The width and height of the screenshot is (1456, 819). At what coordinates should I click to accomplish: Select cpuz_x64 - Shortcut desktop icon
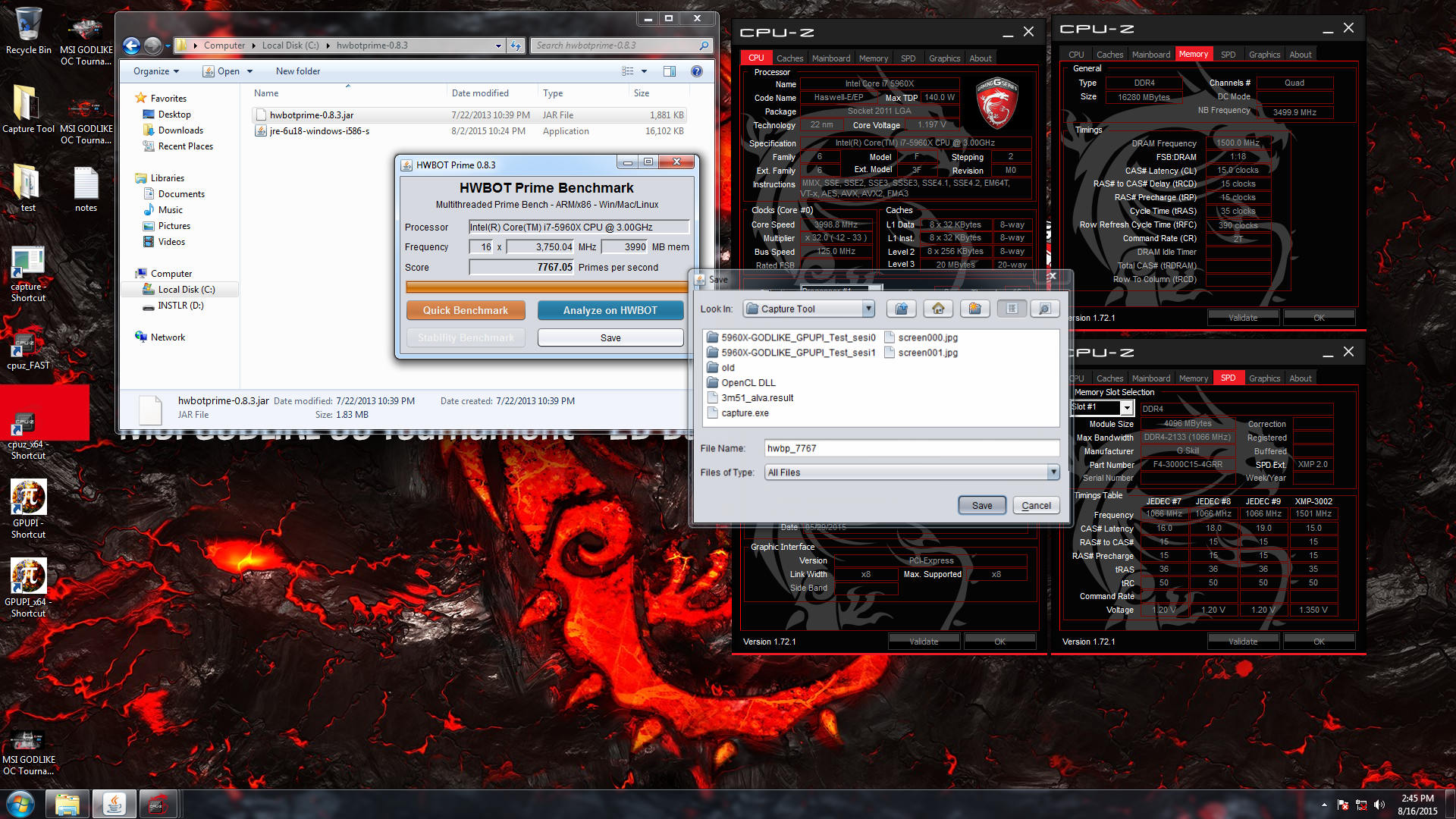tap(28, 436)
